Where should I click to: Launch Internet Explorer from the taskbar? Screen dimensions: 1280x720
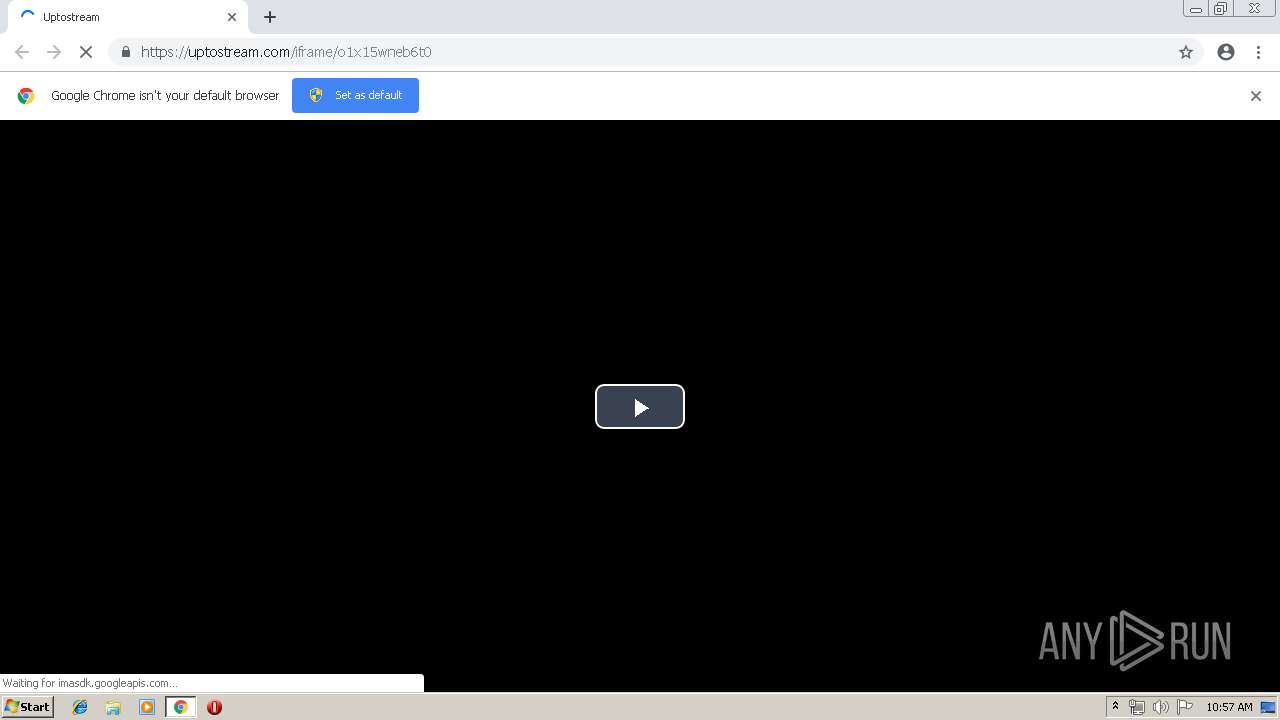click(80, 707)
